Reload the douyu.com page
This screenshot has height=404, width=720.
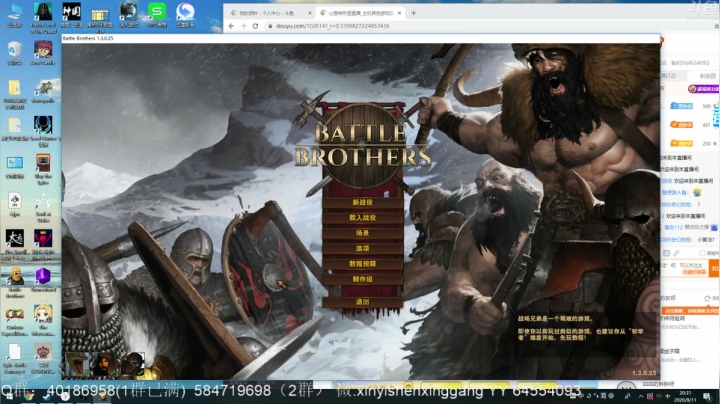(255, 26)
